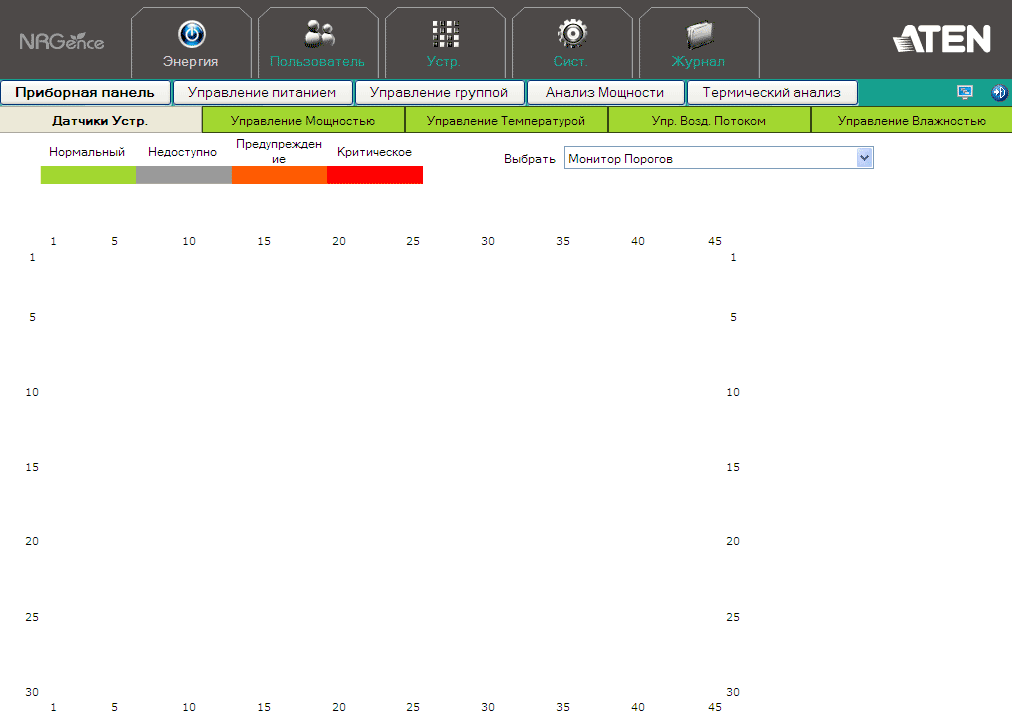Click the red Критическое legend swatch
This screenshot has height=716, width=1012.
click(x=375, y=175)
